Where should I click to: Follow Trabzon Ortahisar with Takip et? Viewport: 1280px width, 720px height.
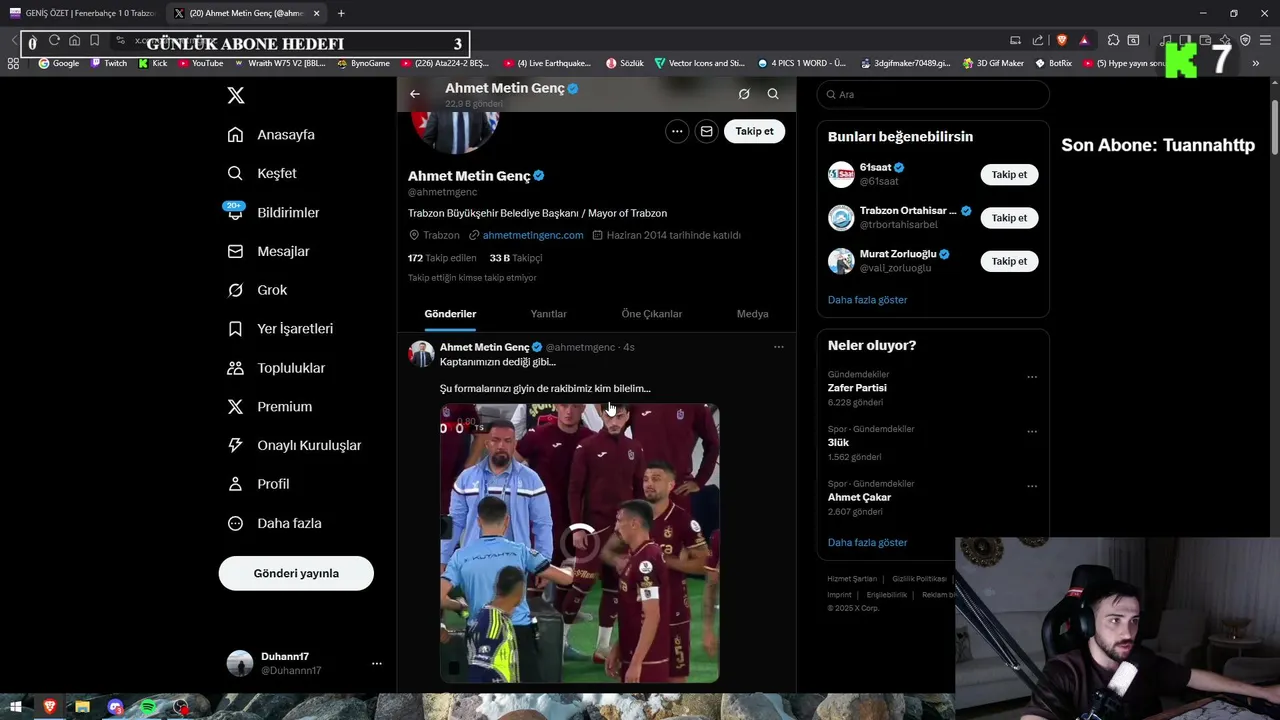tap(1009, 218)
